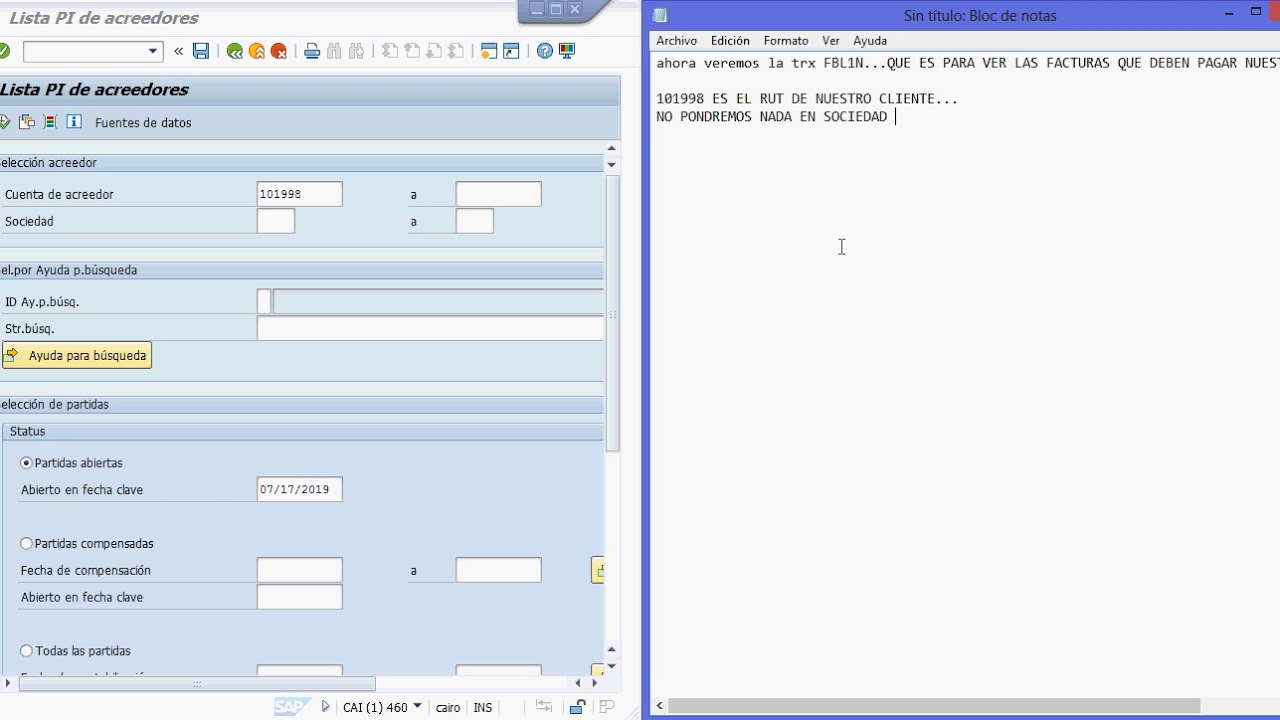Image resolution: width=1280 pixels, height=720 pixels.
Task: Click the Cuenta de acreedor upper-limit field
Action: point(498,194)
